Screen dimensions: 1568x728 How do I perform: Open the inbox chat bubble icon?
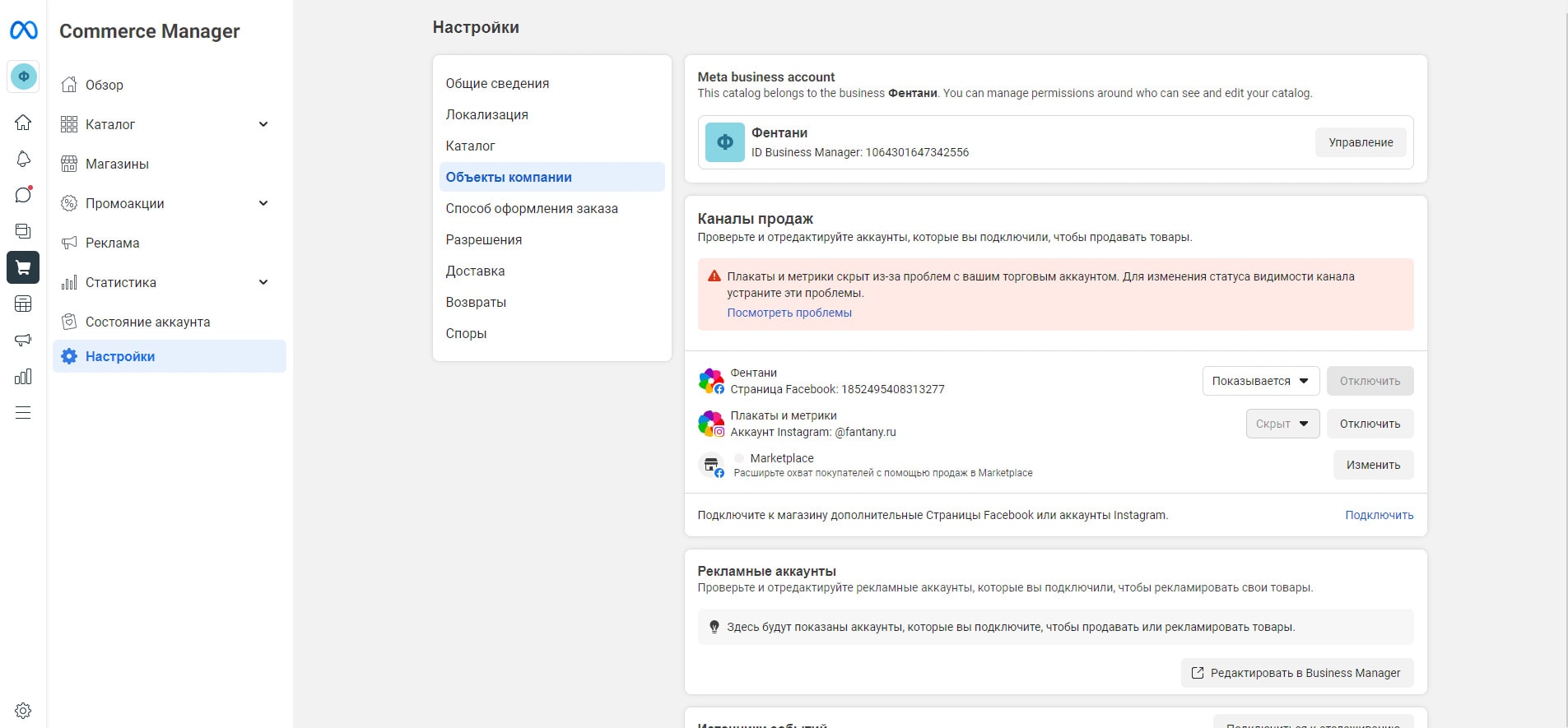coord(23,195)
